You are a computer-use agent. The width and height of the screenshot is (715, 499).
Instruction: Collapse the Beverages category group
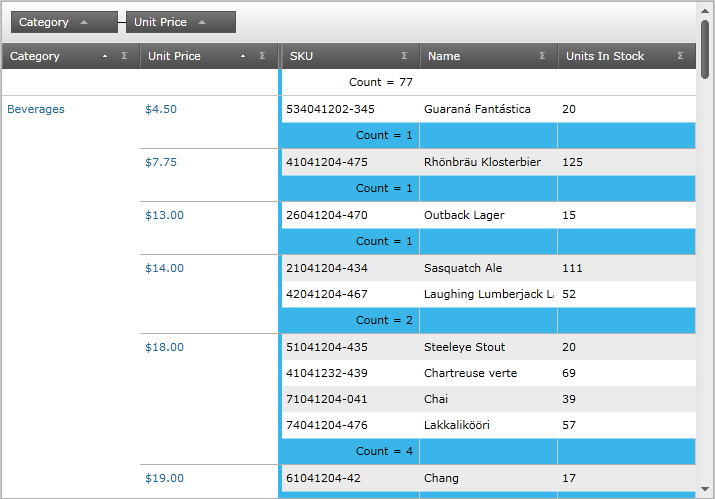pos(36,109)
